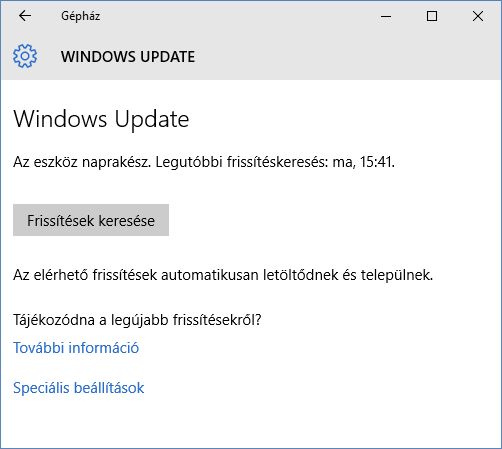The image size is (502, 449).
Task: Open the További információ link
Action: pyautogui.click(x=76, y=348)
